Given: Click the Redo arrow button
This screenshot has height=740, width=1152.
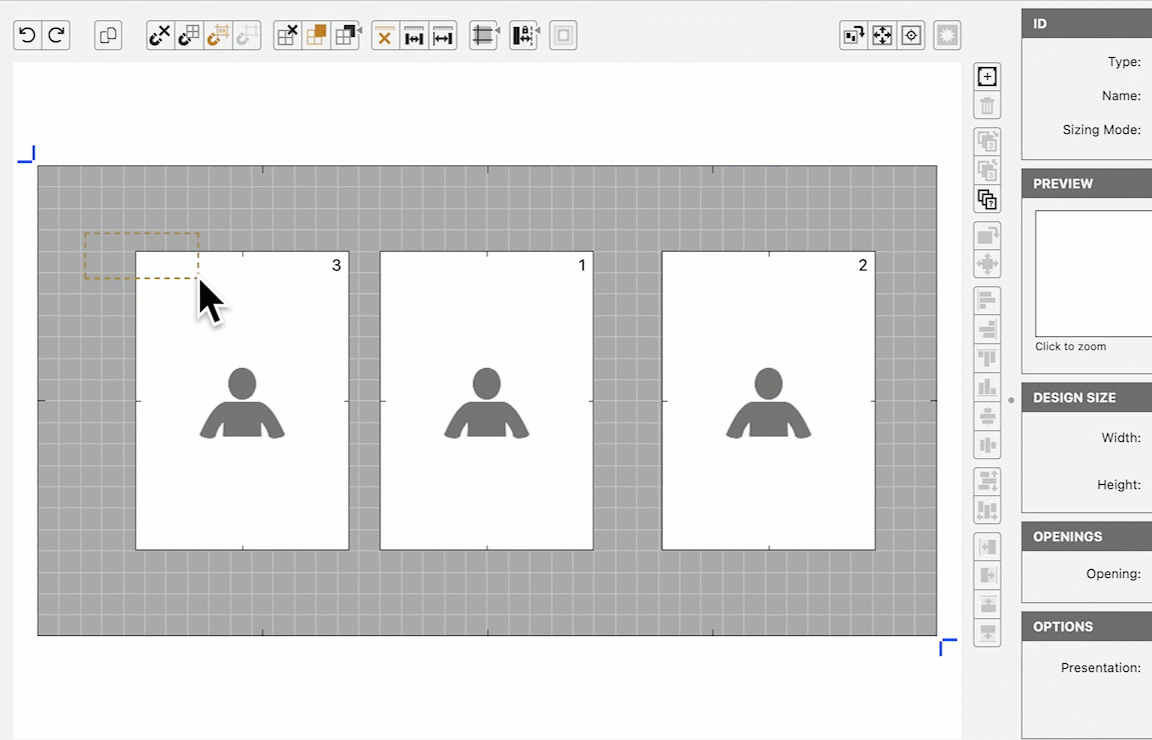Looking at the screenshot, I should point(56,36).
